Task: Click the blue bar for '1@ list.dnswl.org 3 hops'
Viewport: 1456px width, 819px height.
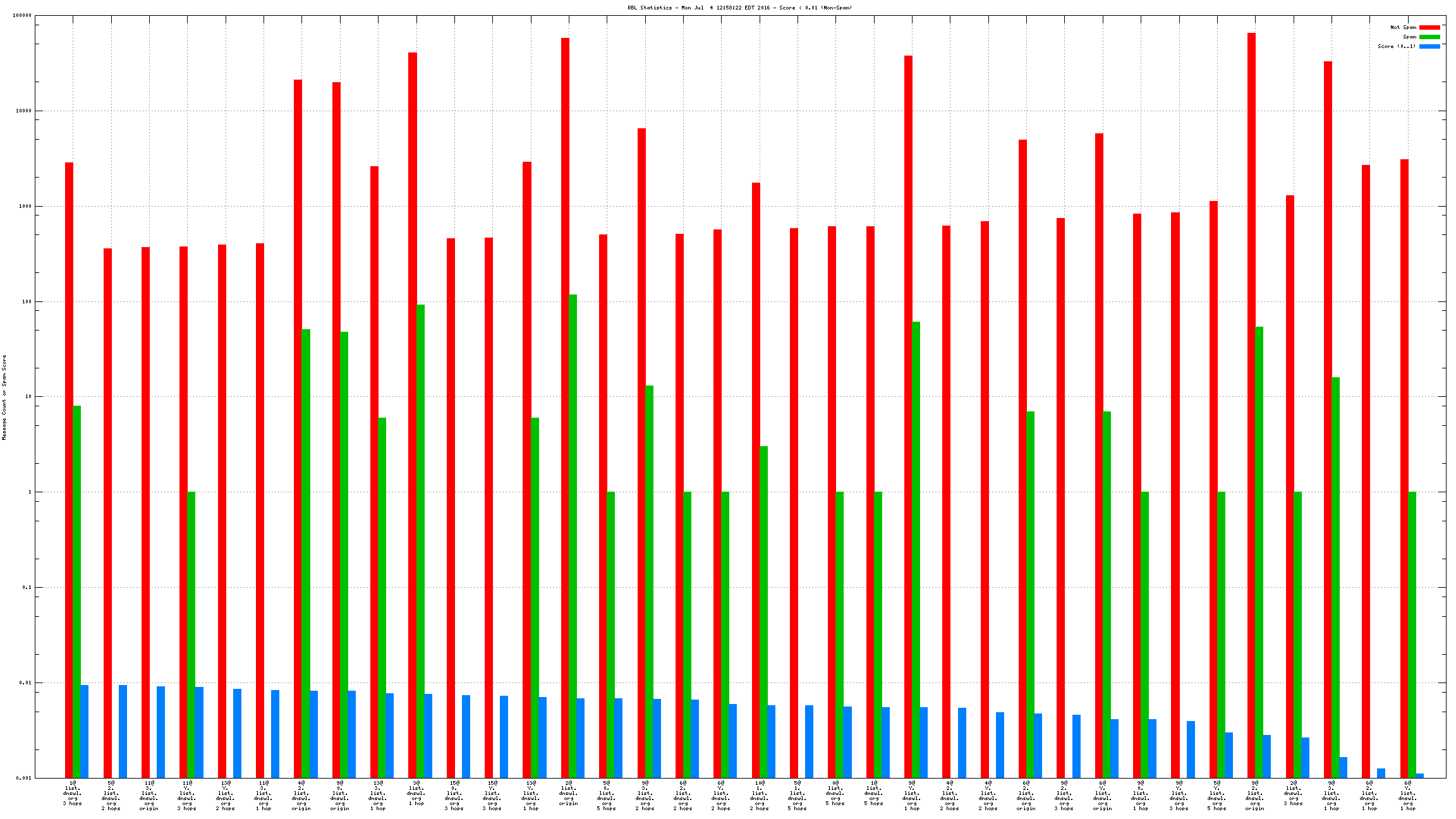Action: pyautogui.click(x=85, y=731)
